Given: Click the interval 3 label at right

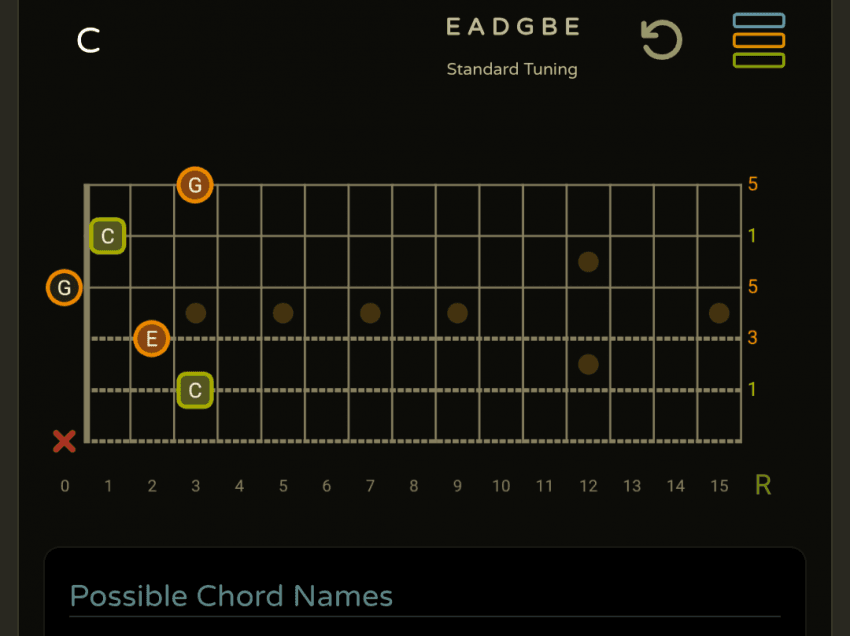Looking at the screenshot, I should coord(753,338).
